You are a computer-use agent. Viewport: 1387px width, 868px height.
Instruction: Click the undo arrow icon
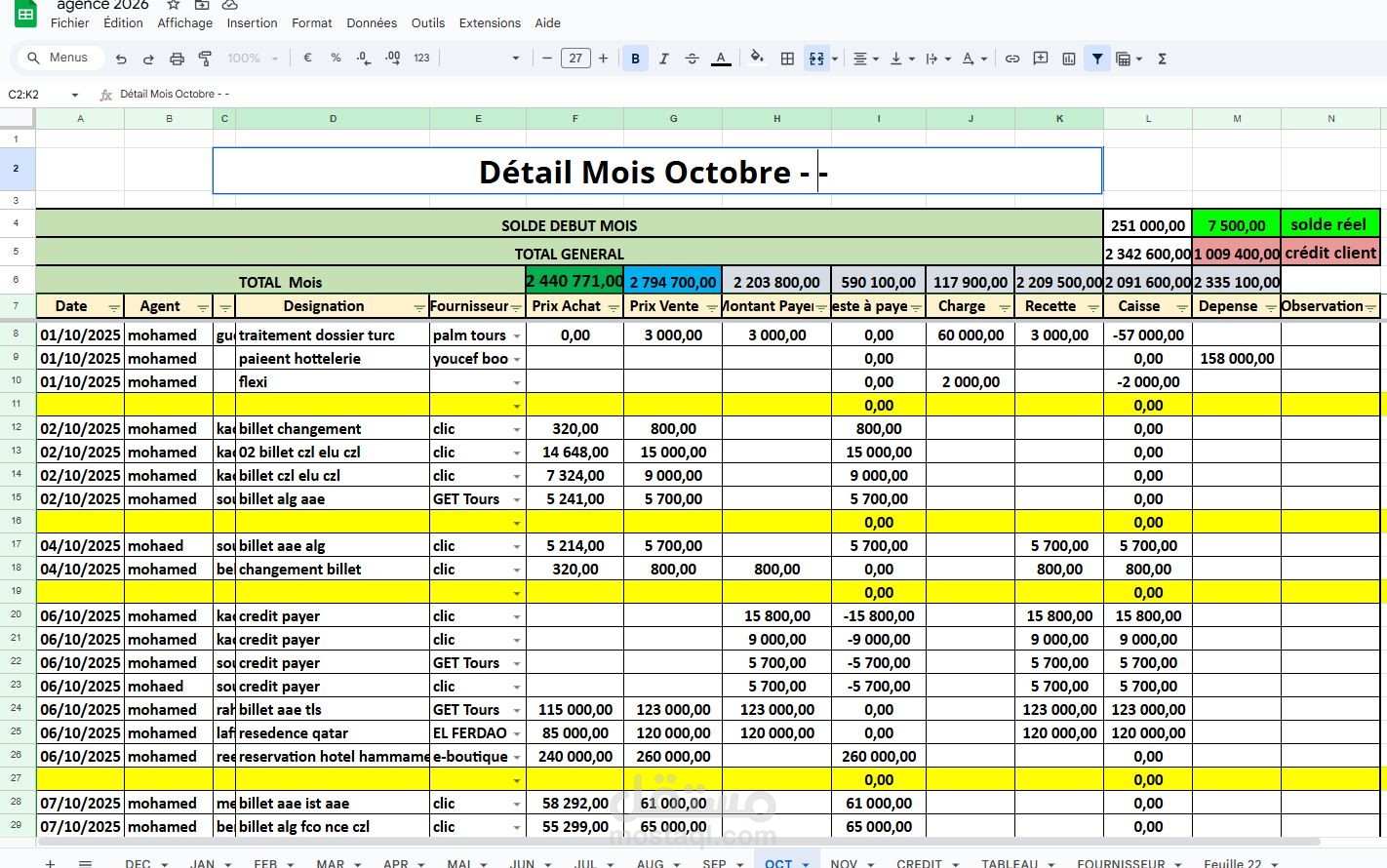[x=121, y=59]
